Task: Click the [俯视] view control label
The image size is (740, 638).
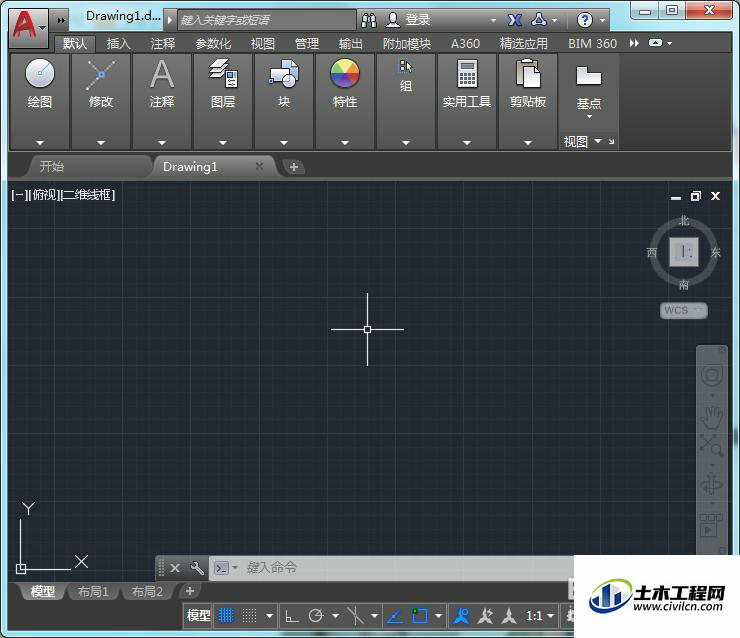Action: [x=46, y=195]
